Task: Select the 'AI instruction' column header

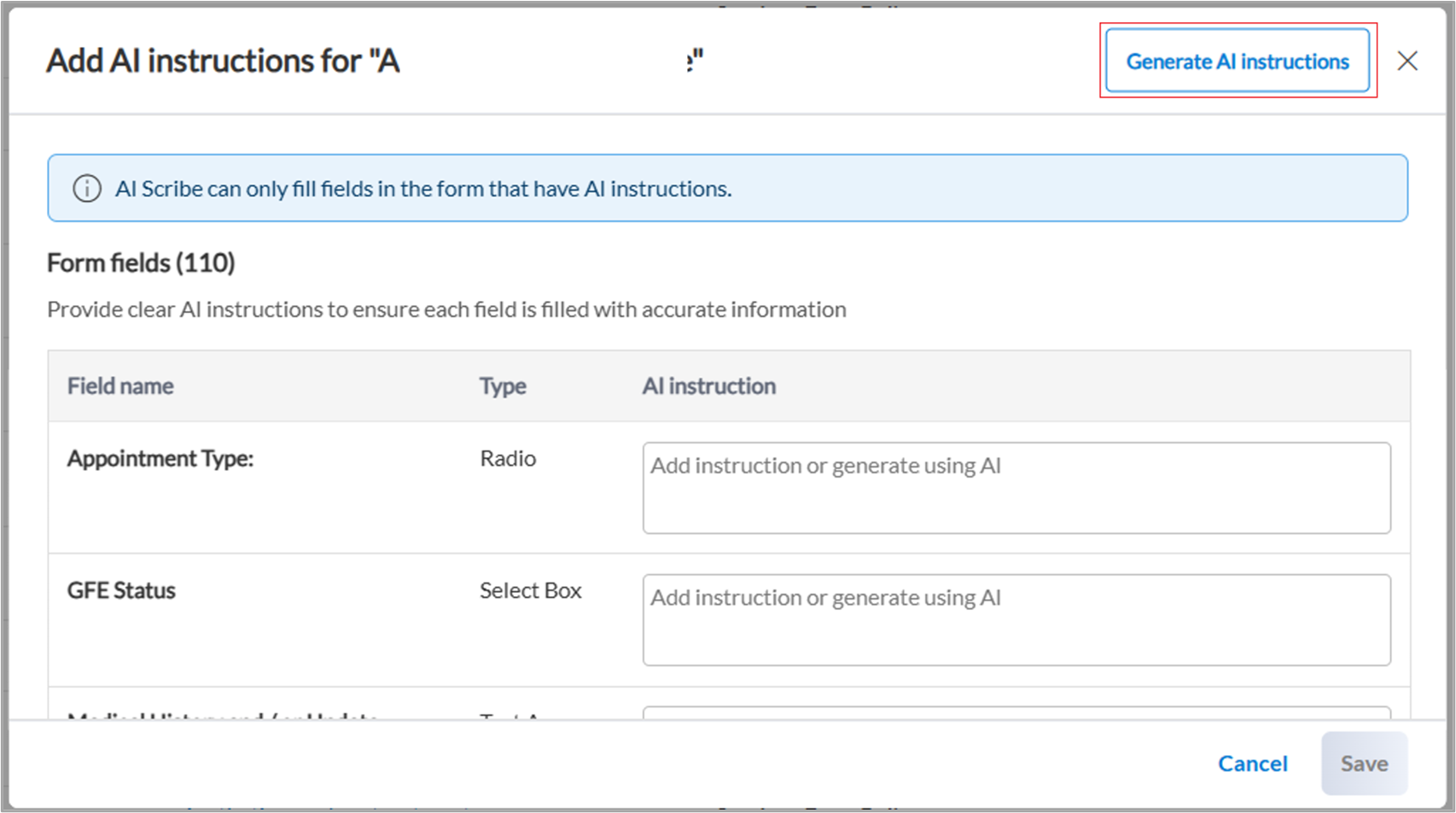Action: [x=708, y=386]
